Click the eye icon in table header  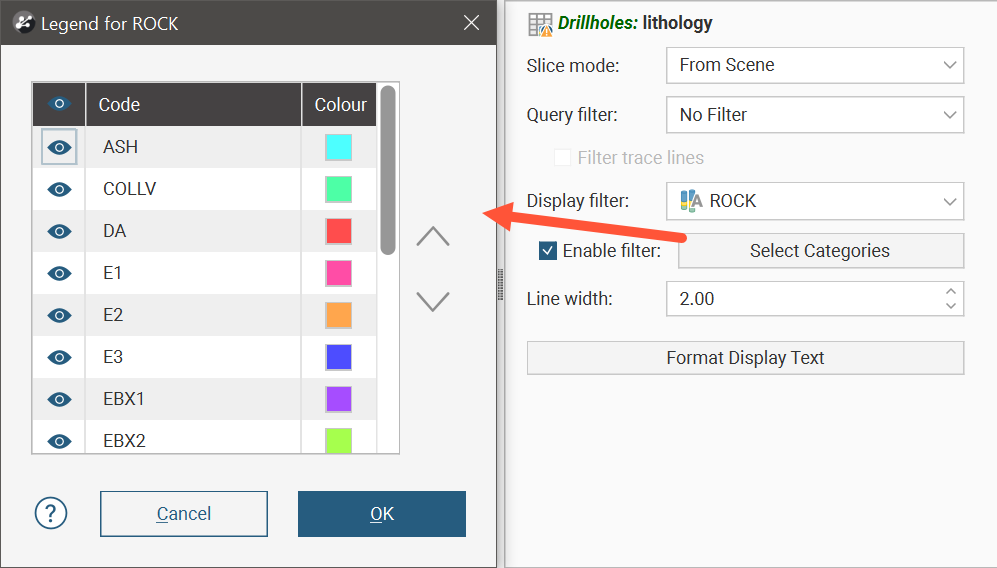coord(59,104)
